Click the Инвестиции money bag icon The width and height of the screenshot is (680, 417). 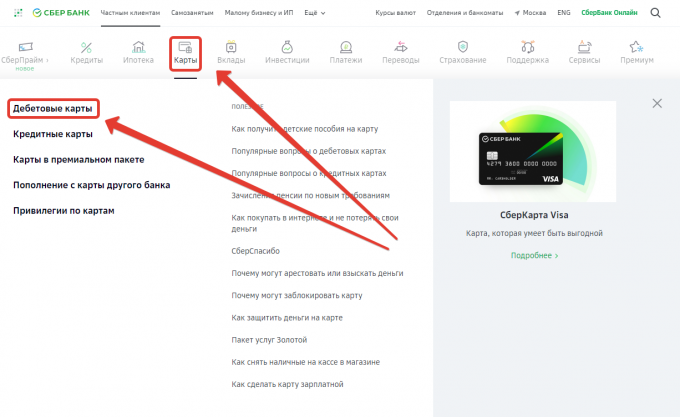tap(287, 47)
